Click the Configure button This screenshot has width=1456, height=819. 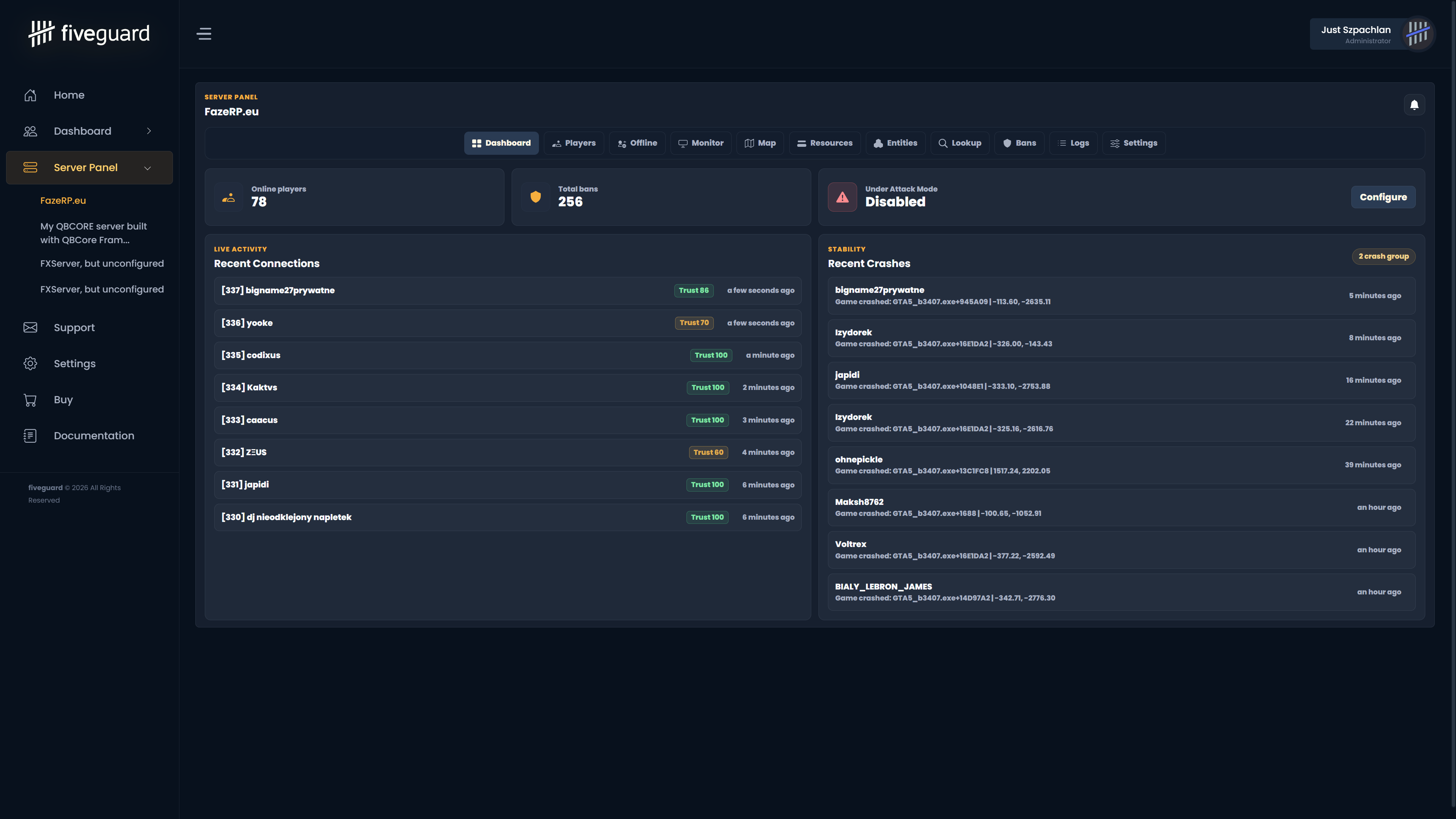click(1383, 197)
